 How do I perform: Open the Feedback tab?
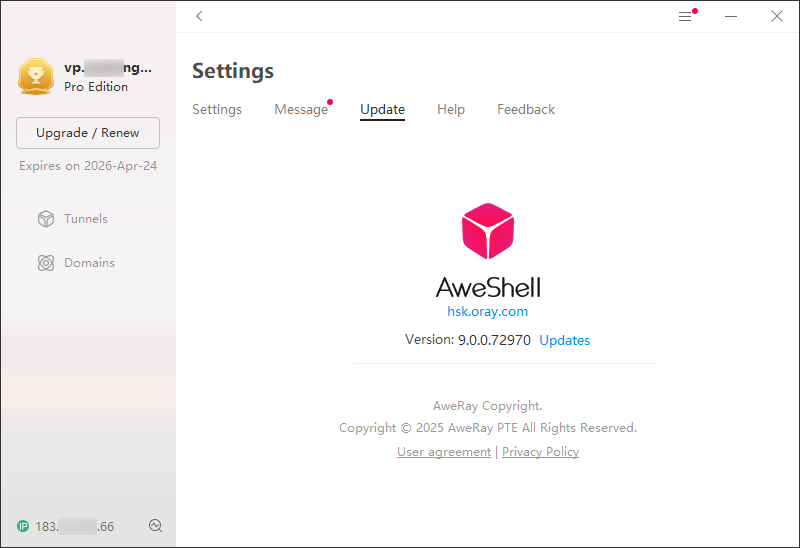click(x=526, y=109)
